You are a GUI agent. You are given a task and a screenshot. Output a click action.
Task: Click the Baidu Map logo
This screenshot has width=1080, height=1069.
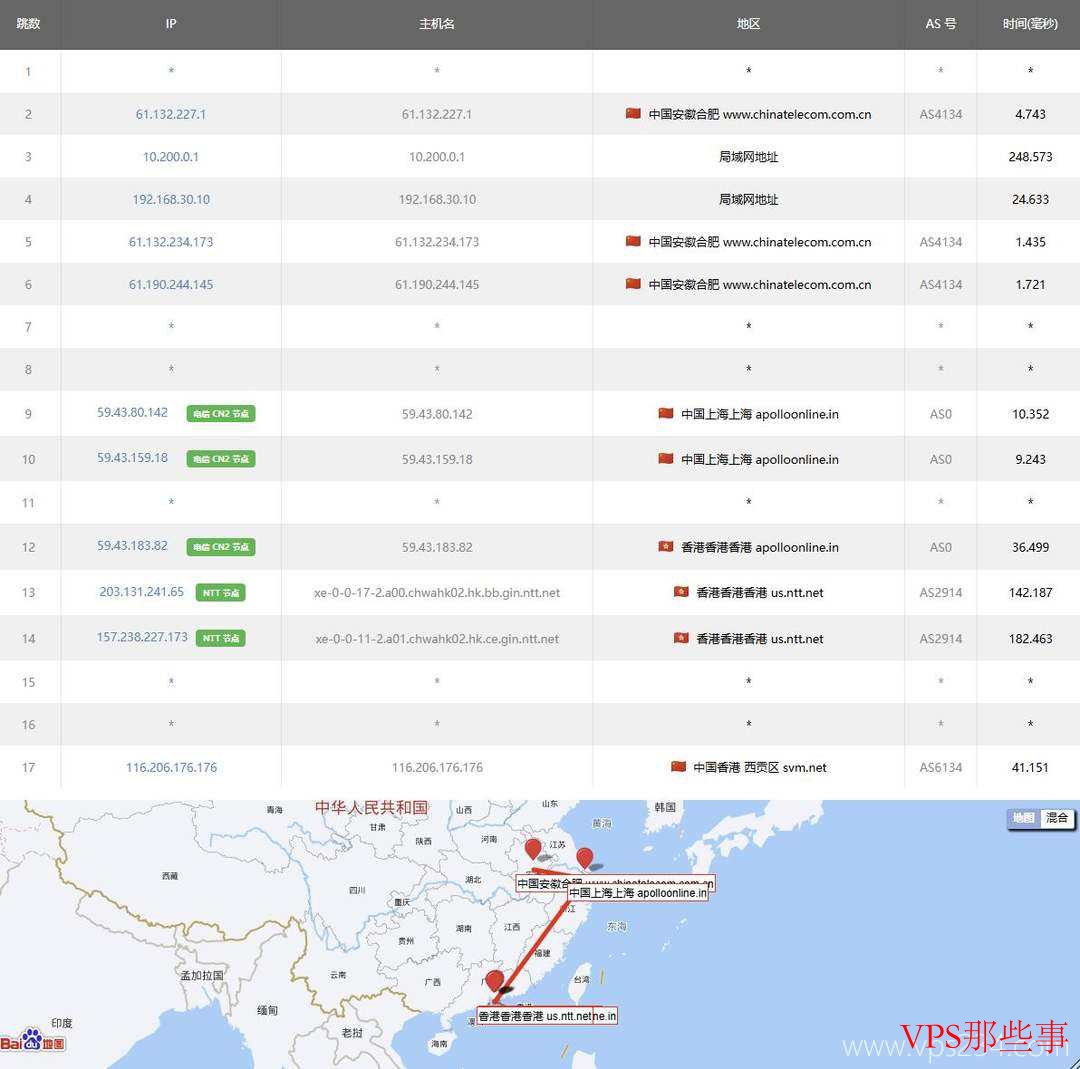[33, 1039]
